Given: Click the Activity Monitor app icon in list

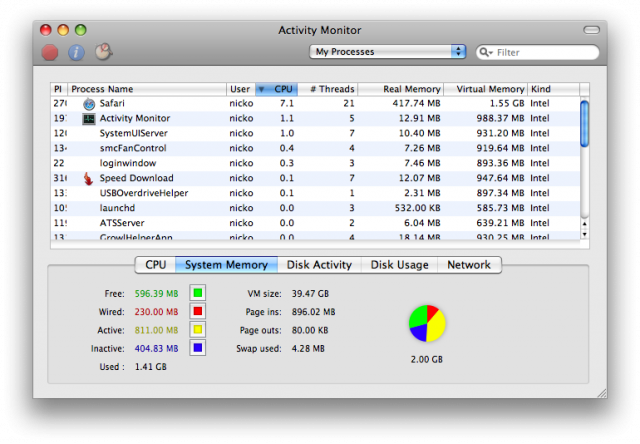Looking at the screenshot, I should point(89,119).
